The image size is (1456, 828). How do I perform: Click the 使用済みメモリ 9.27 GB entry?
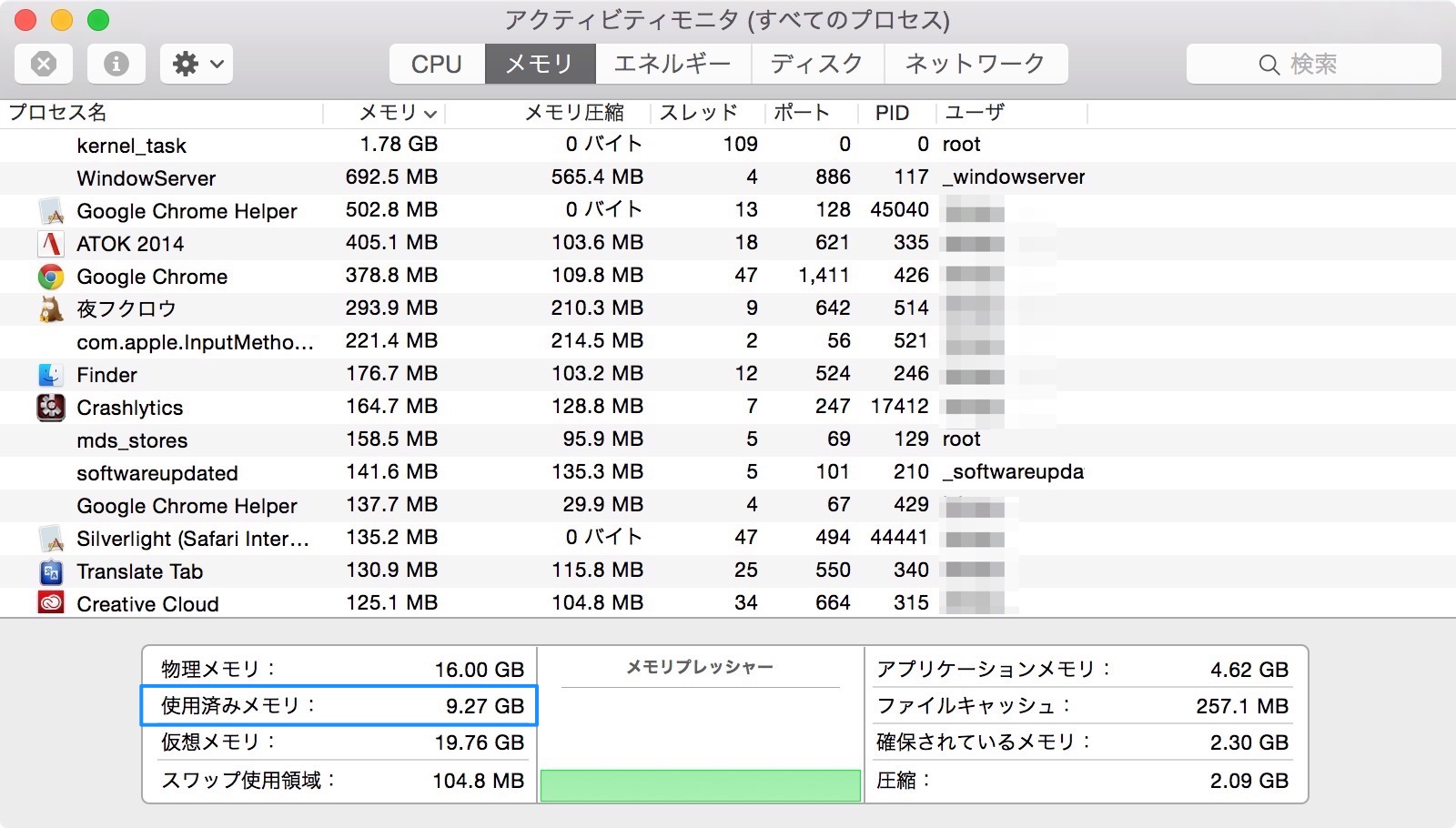339,706
